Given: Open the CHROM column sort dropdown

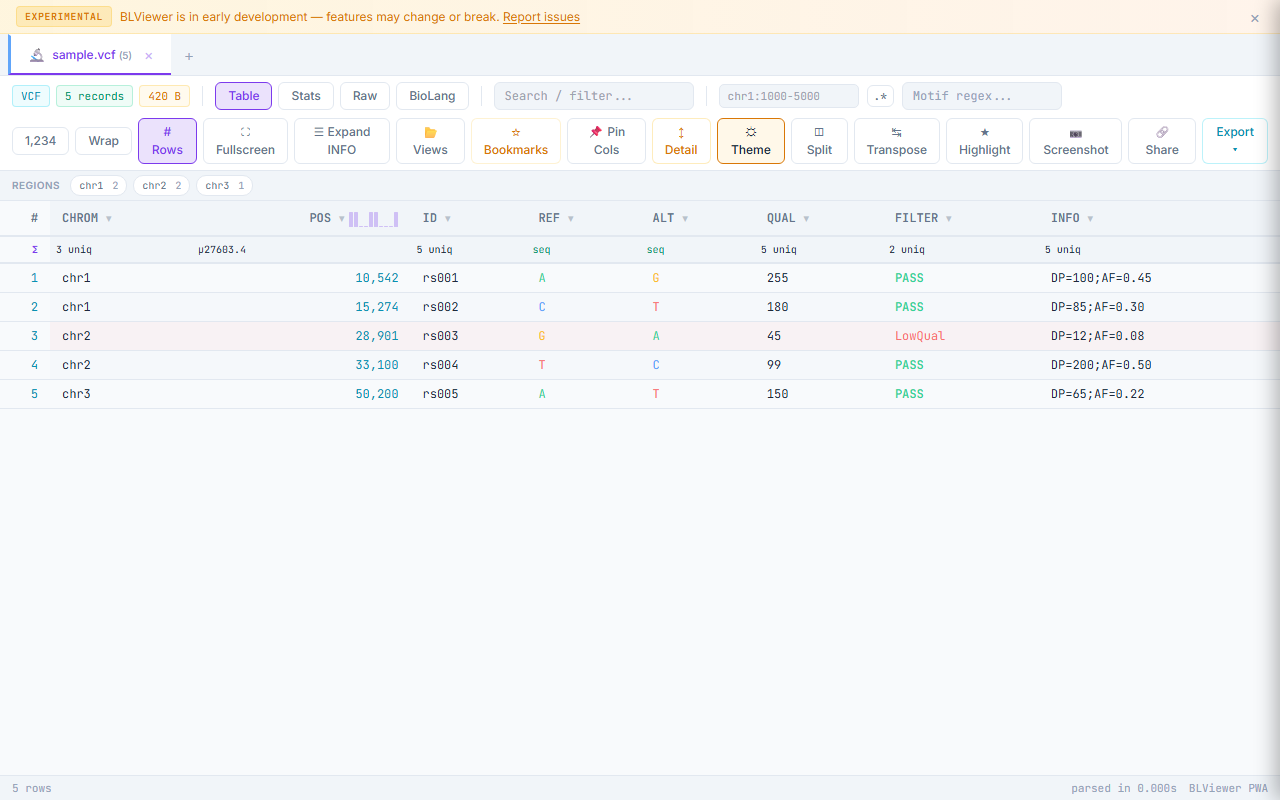Looking at the screenshot, I should (x=108, y=218).
